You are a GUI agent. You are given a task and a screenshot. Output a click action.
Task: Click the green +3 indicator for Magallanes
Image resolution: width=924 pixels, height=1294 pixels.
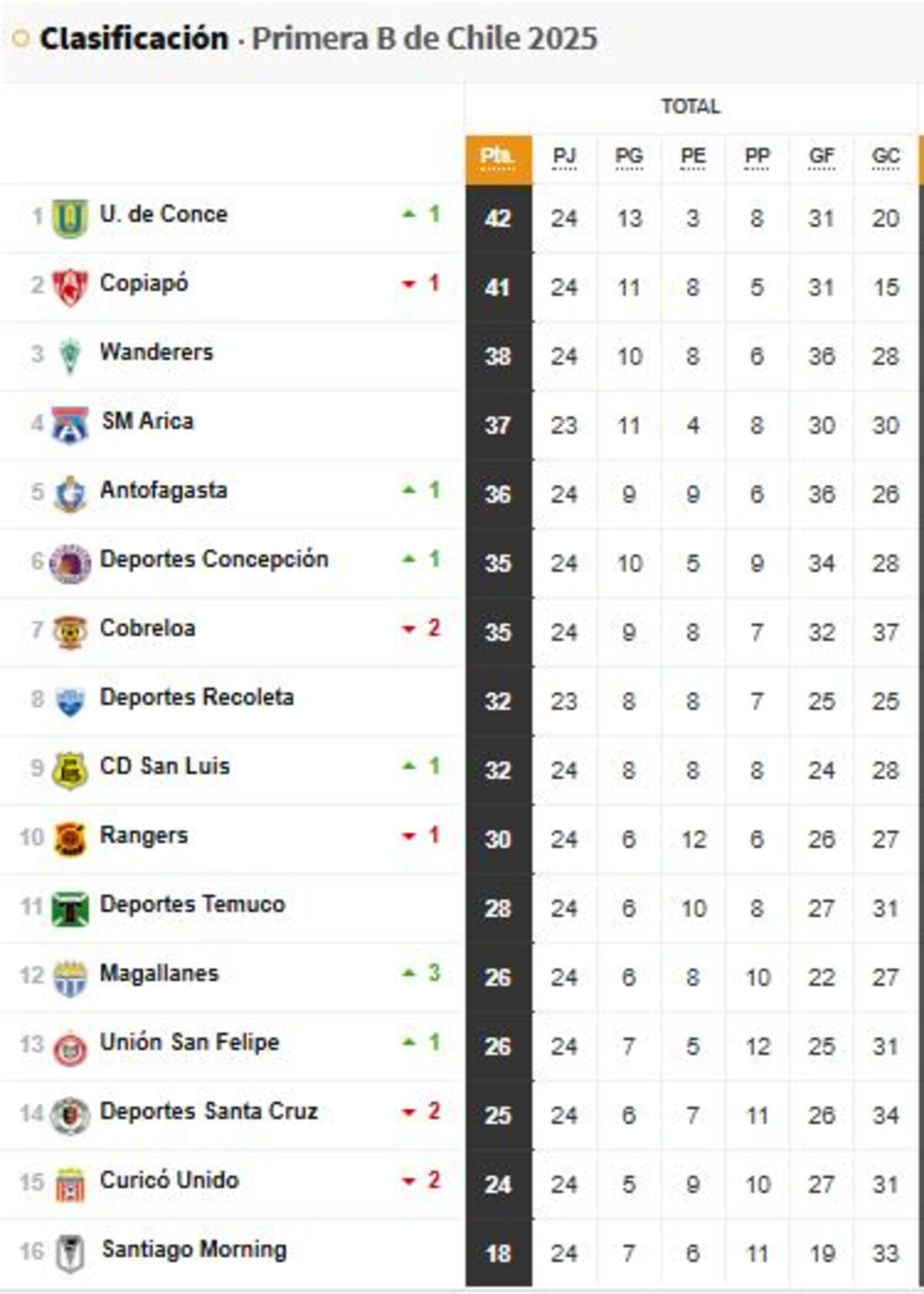pos(420,973)
